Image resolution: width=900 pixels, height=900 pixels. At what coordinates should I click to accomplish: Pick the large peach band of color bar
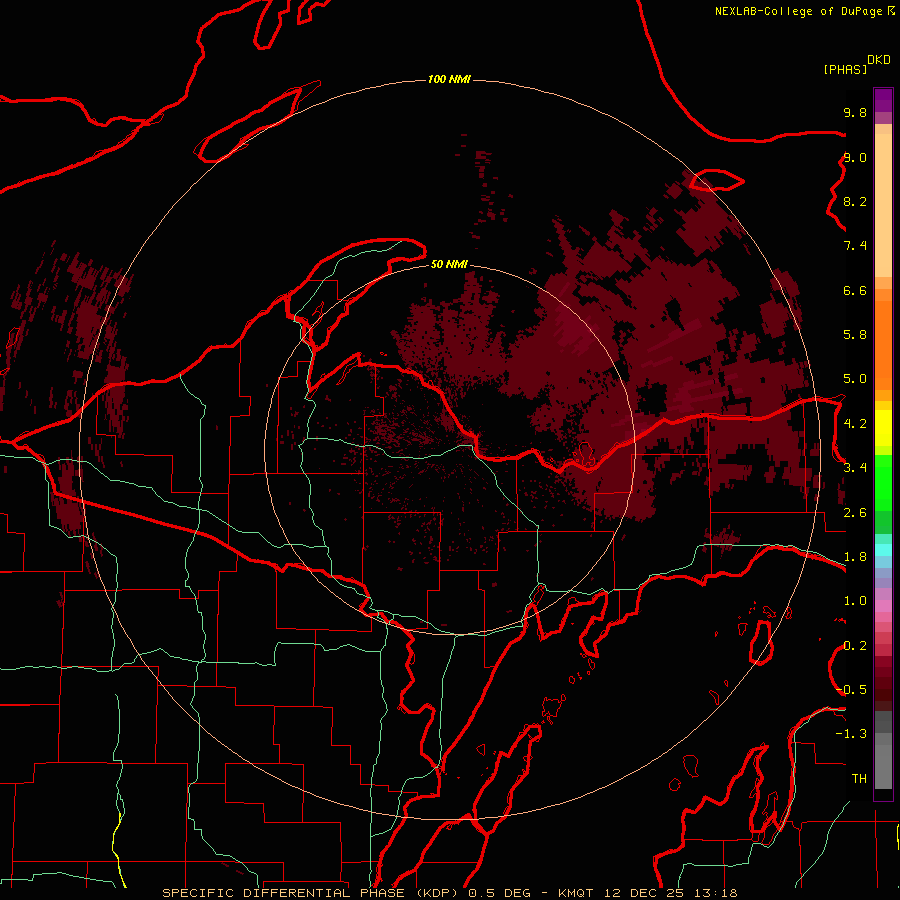[x=883, y=205]
